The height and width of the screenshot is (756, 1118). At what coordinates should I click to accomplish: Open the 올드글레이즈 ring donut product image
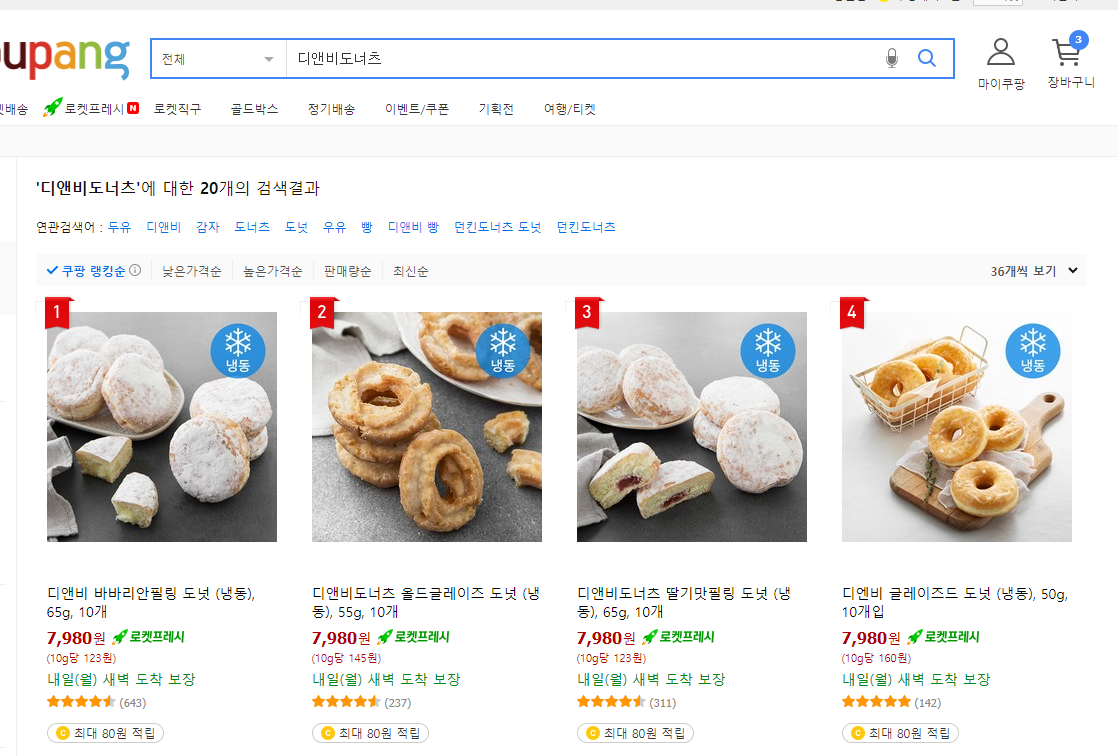pyautogui.click(x=427, y=426)
